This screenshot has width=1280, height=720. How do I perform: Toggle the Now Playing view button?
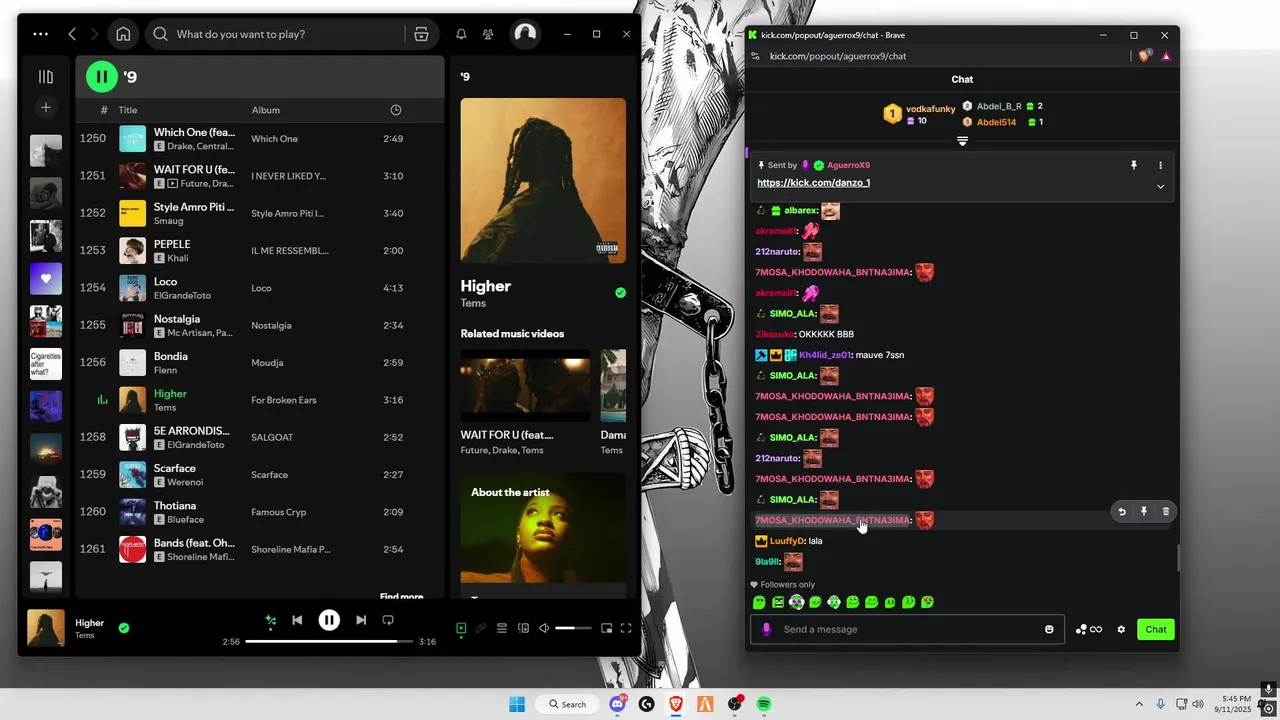point(461,628)
